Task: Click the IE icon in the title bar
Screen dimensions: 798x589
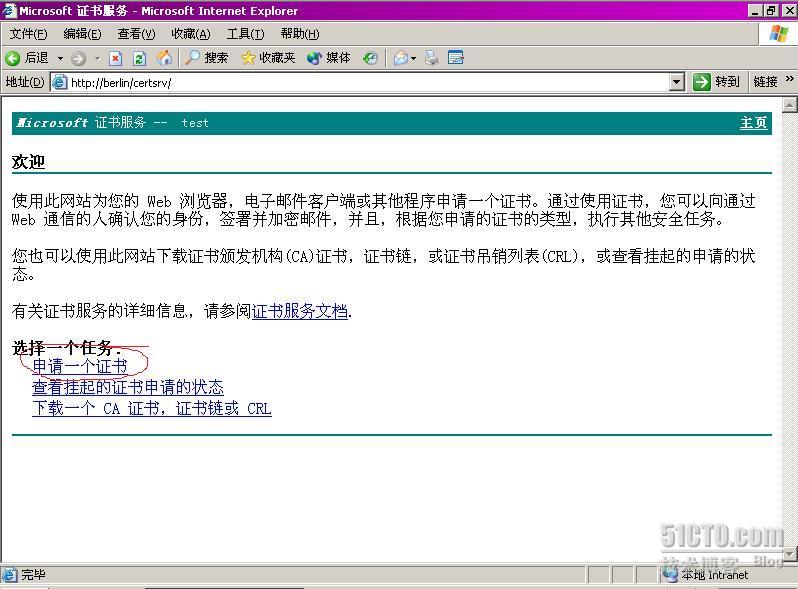Action: (9, 10)
